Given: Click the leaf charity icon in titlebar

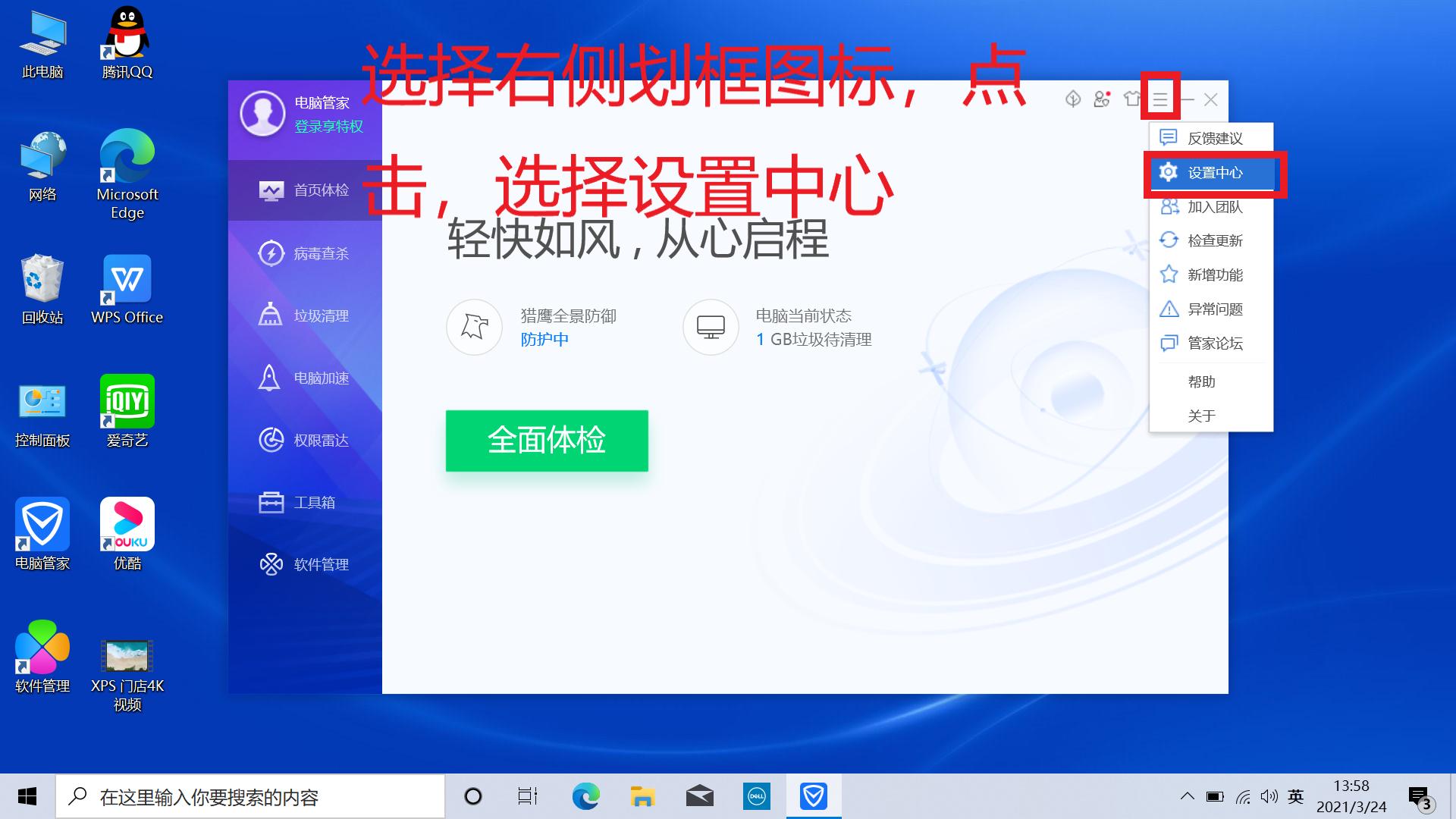Looking at the screenshot, I should 1073,99.
